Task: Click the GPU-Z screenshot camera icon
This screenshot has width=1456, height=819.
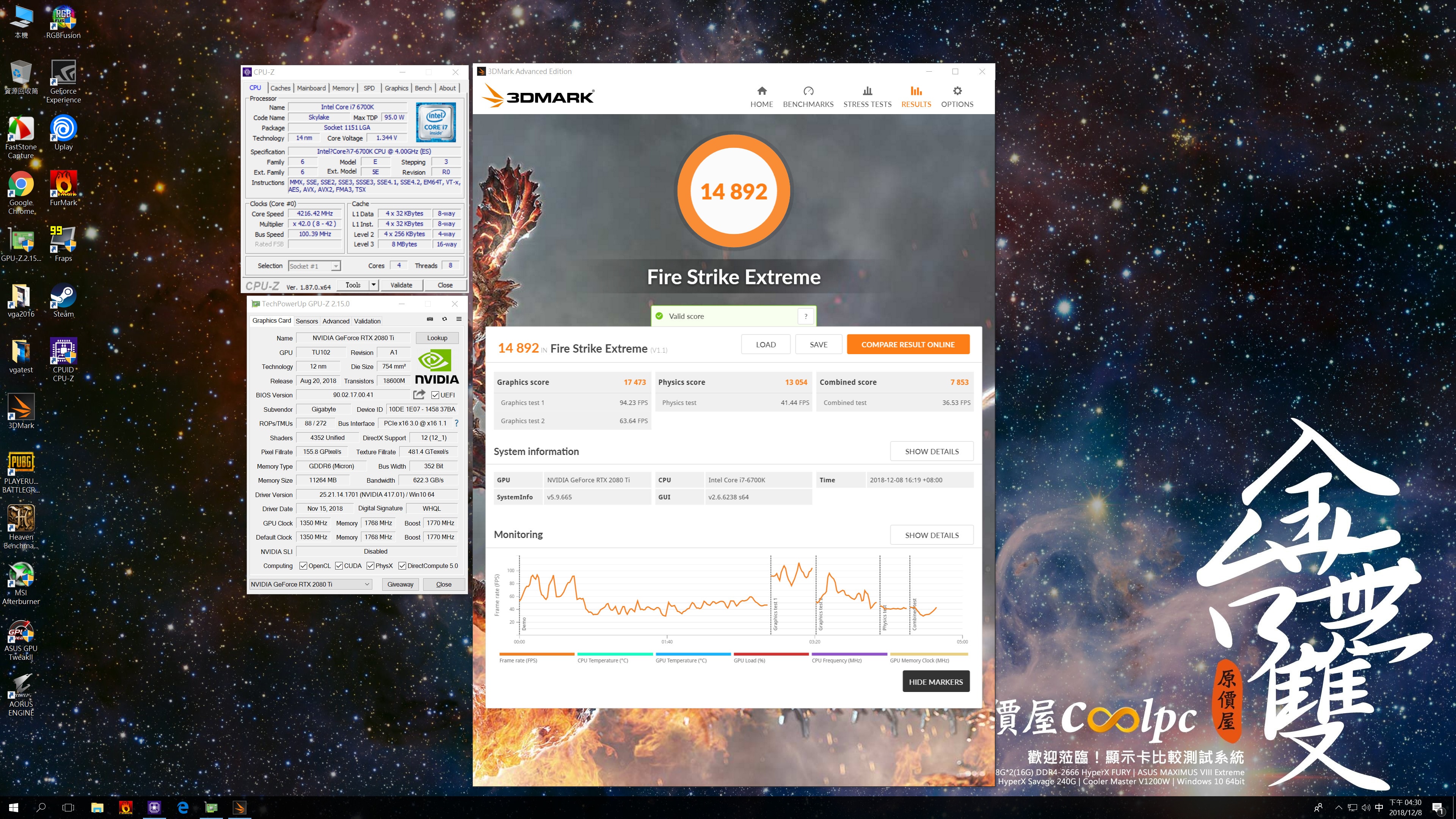Action: click(430, 319)
